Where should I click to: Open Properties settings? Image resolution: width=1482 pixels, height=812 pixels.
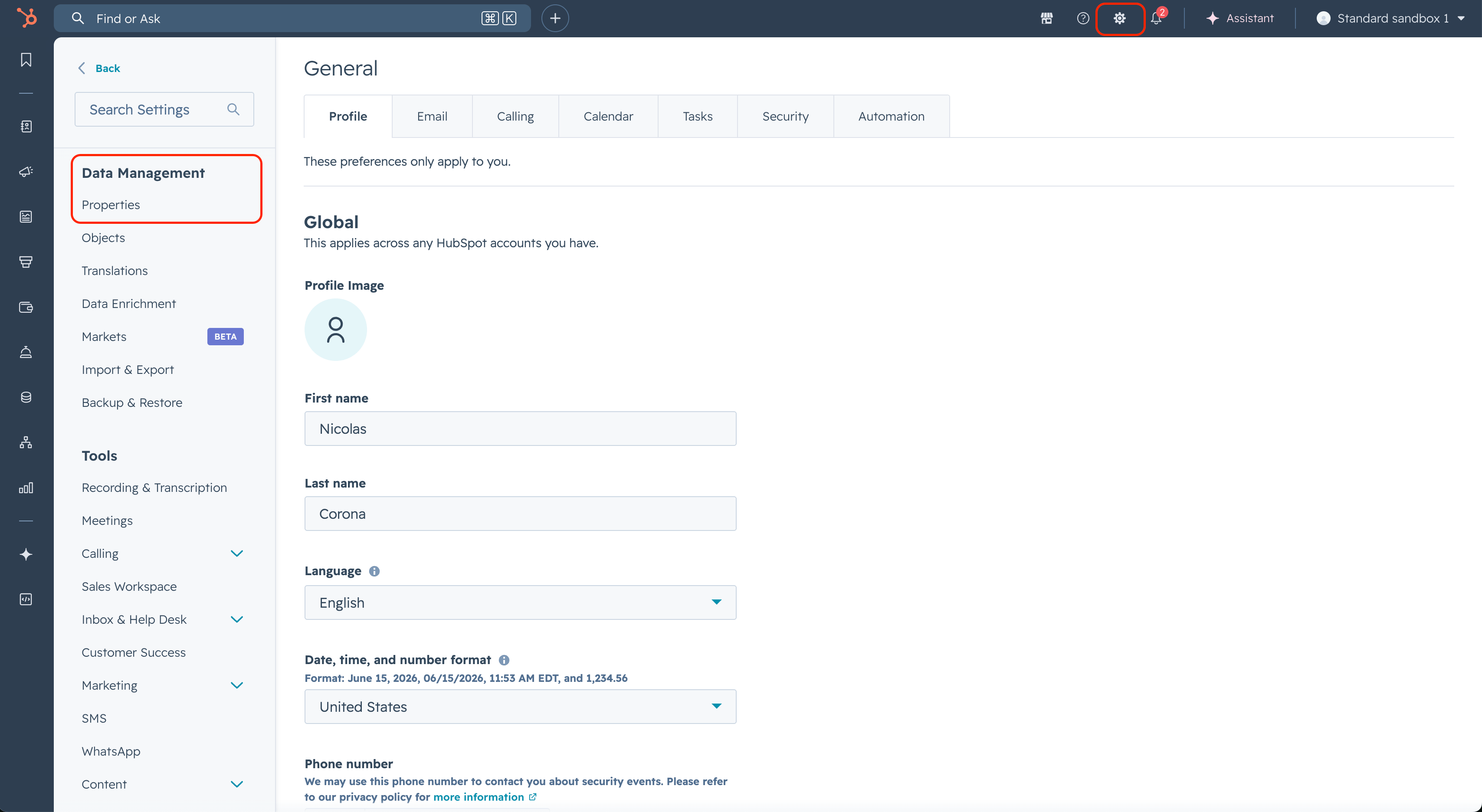point(111,205)
